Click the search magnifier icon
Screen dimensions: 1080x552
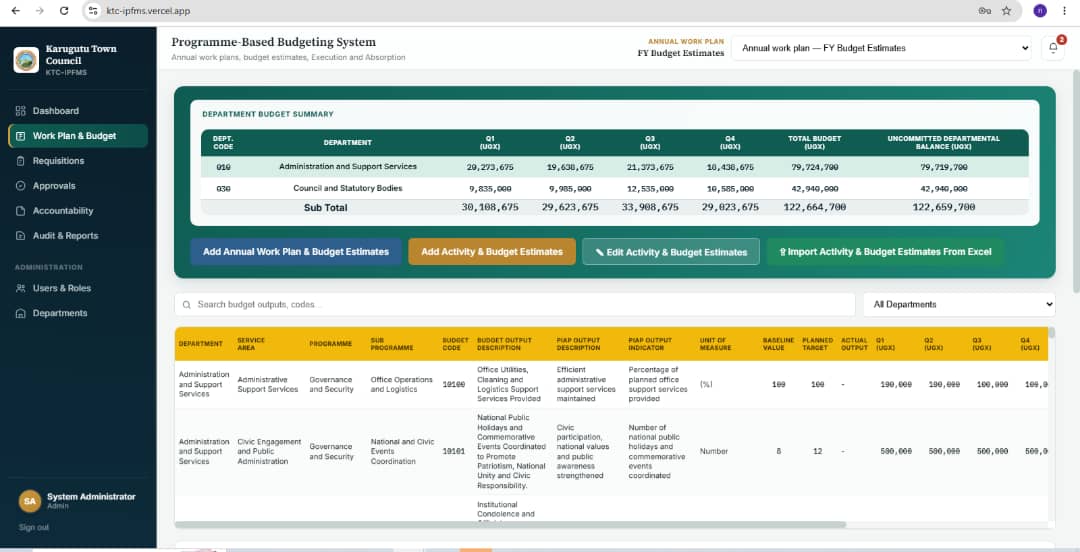tap(187, 304)
